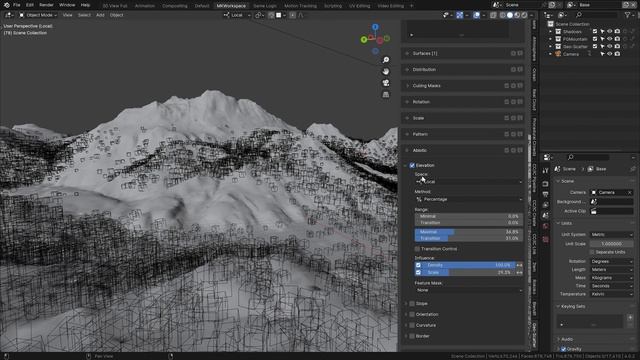The width and height of the screenshot is (640, 360).
Task: Switch to the UV Editing workspace tab
Action: (x=359, y=6)
